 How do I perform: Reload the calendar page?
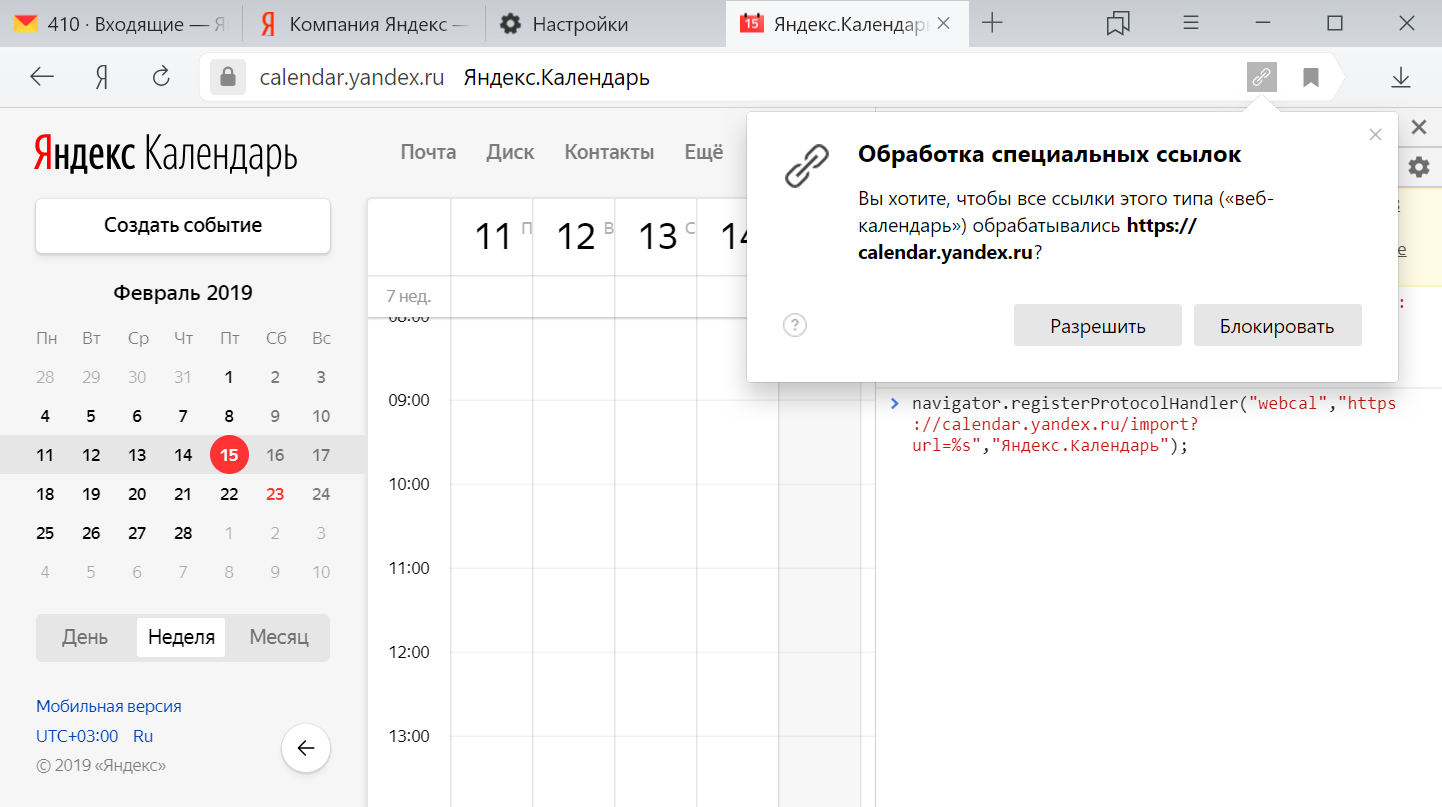(x=161, y=77)
